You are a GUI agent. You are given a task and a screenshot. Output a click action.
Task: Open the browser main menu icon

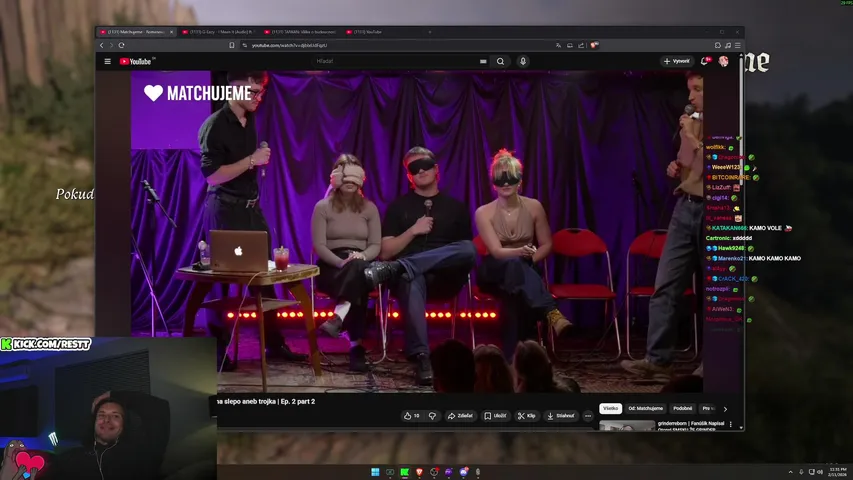pos(738,46)
